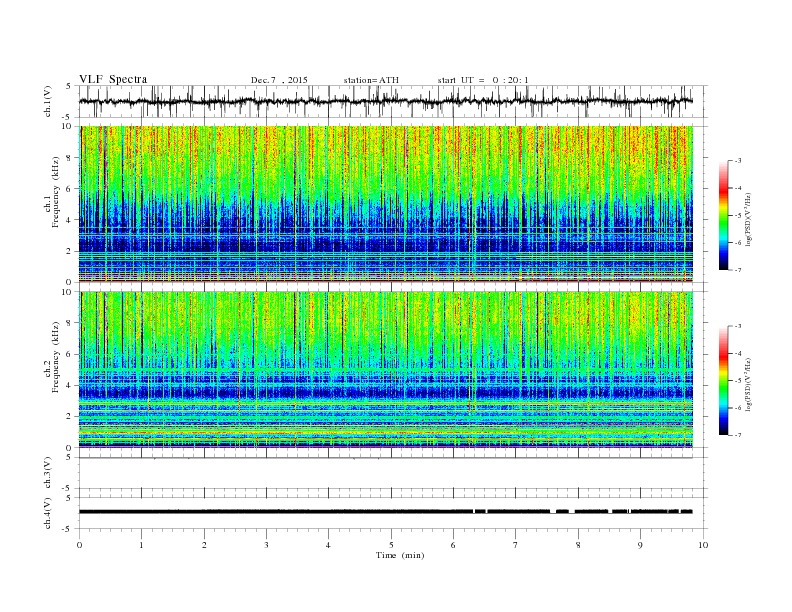Image resolution: width=792 pixels, height=612 pixels.
Task: Click the "ch.4(V)" axis label
Action: coord(48,513)
